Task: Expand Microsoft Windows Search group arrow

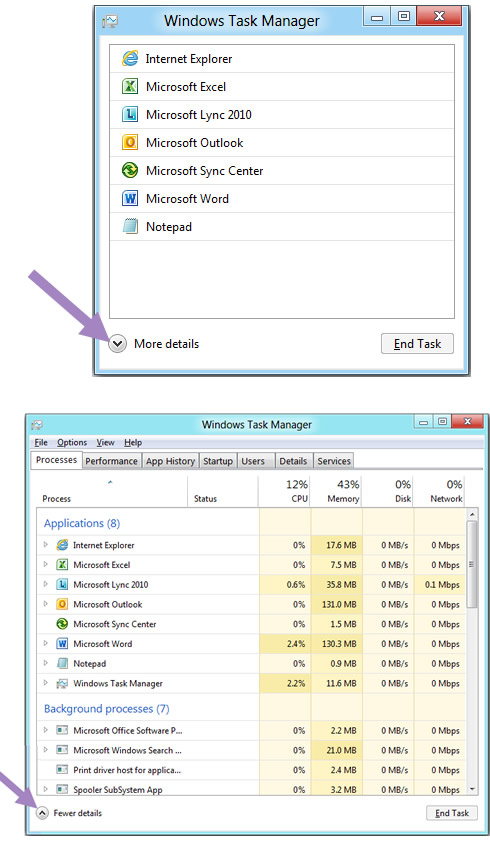Action: 46,749
